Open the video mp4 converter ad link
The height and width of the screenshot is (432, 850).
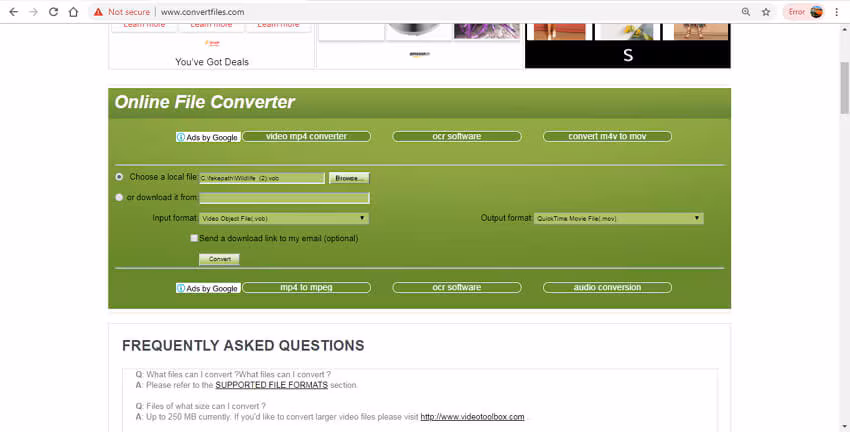coord(306,137)
